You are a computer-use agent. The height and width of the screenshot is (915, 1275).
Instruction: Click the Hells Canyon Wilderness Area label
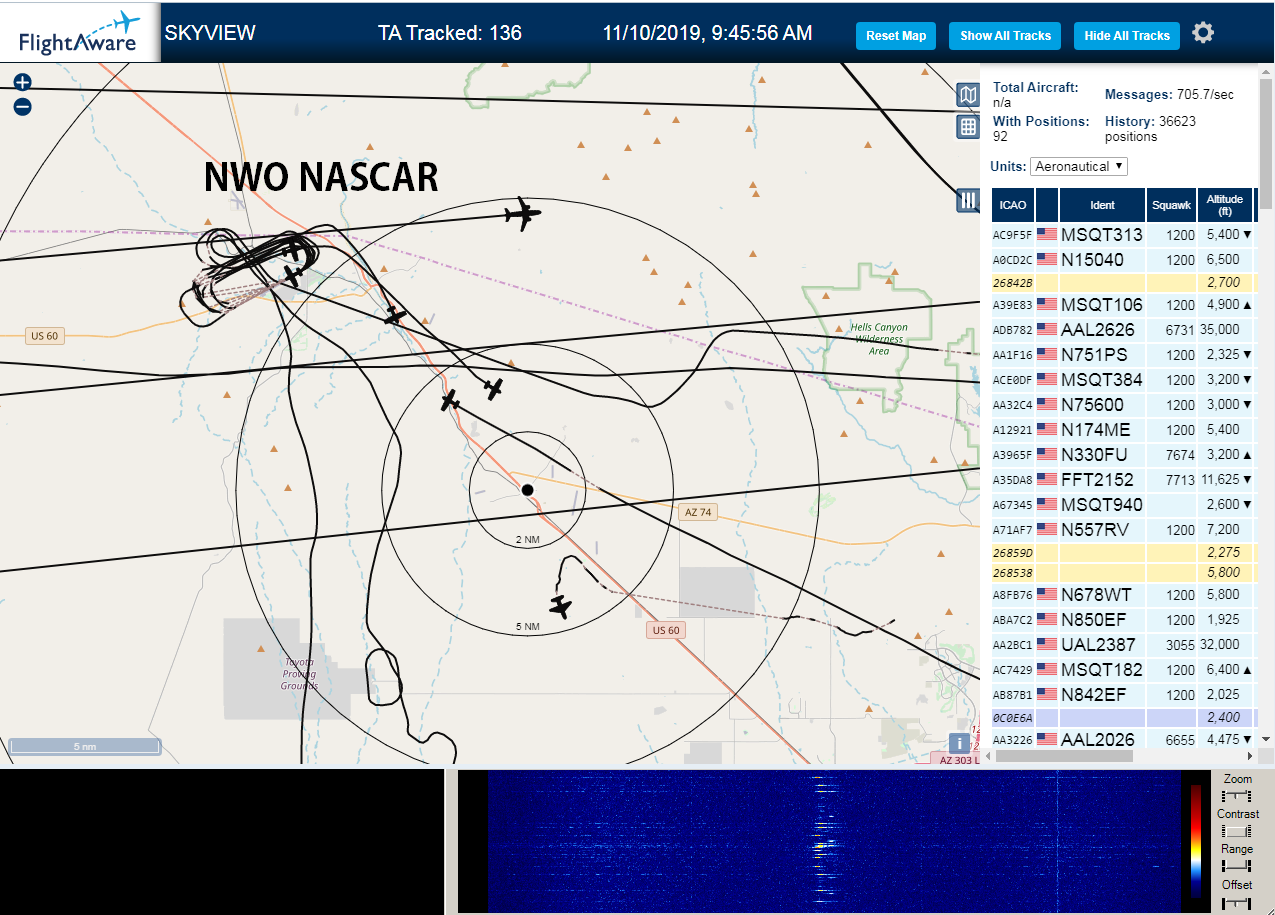pos(878,339)
